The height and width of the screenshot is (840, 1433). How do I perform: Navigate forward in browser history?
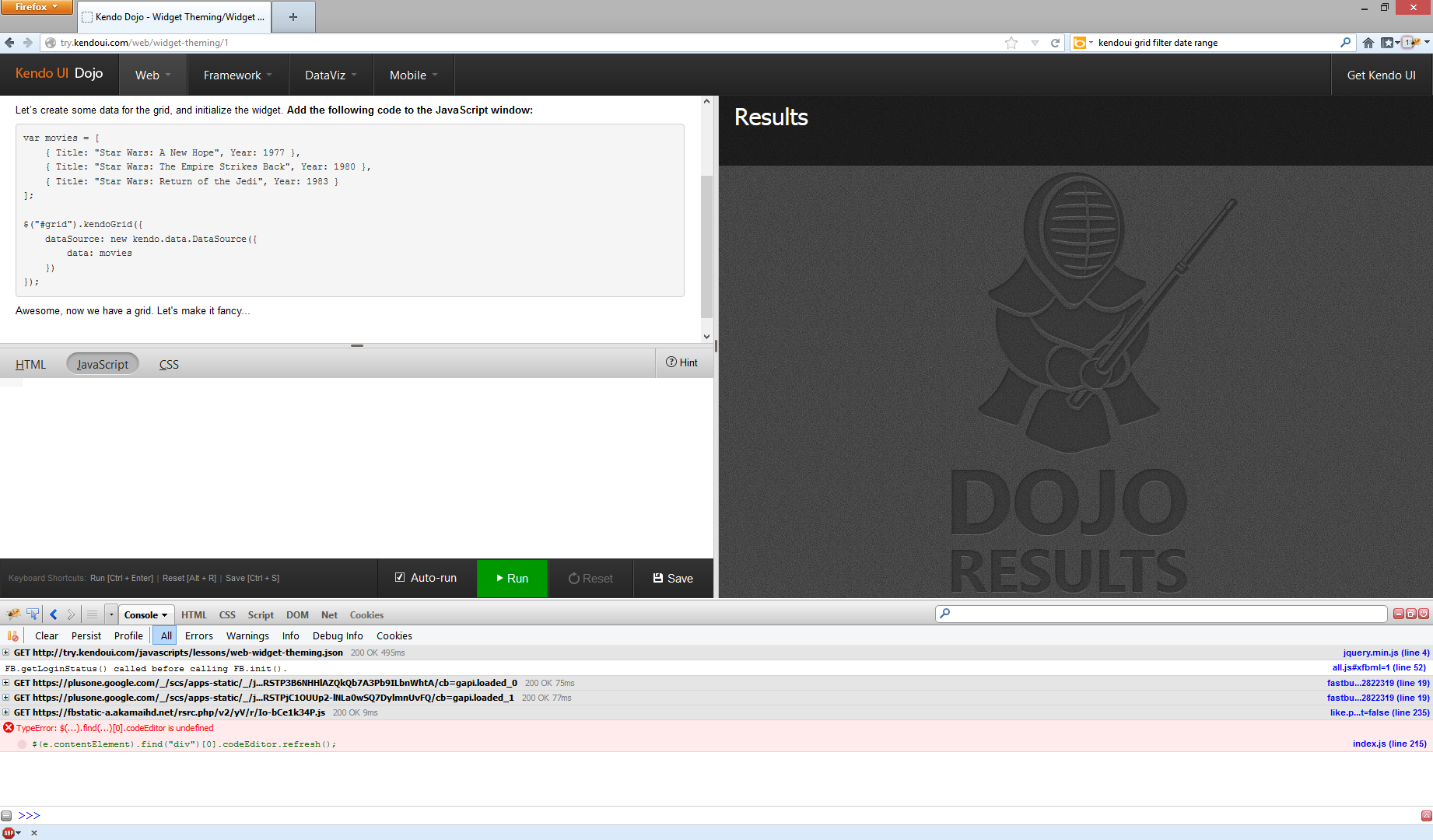[x=28, y=43]
